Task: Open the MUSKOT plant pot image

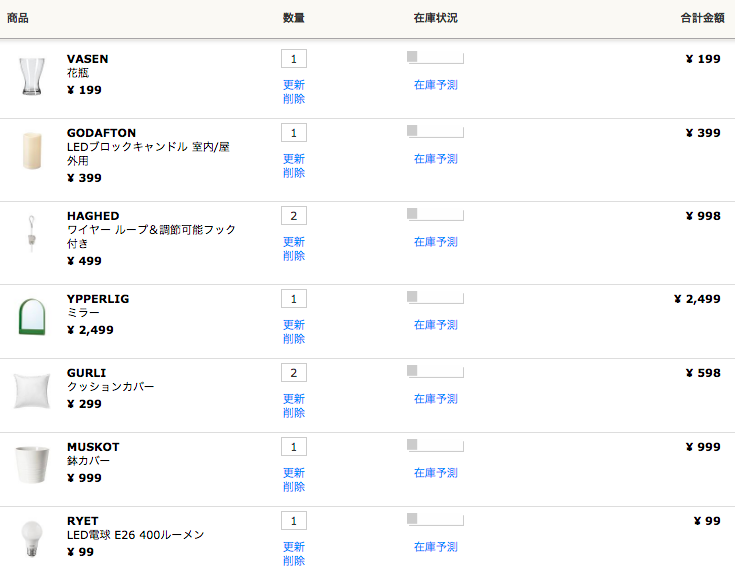Action: click(x=32, y=465)
